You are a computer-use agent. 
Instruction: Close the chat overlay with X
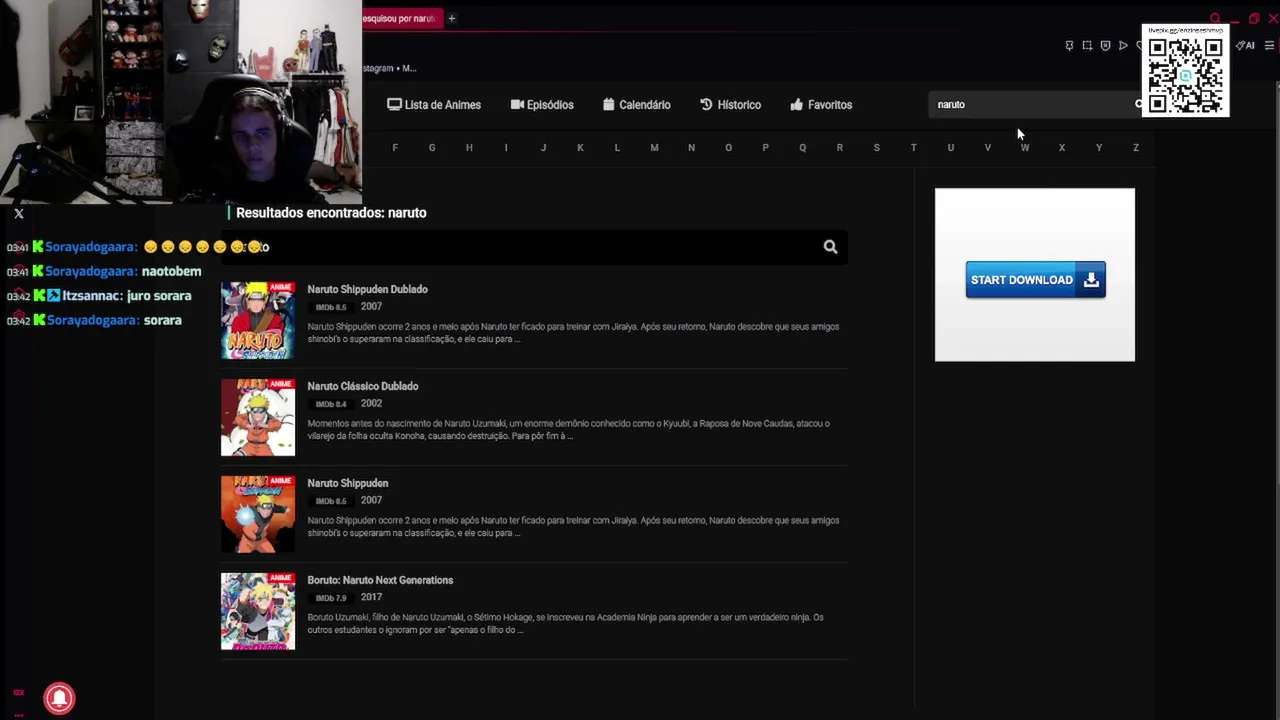[19, 213]
